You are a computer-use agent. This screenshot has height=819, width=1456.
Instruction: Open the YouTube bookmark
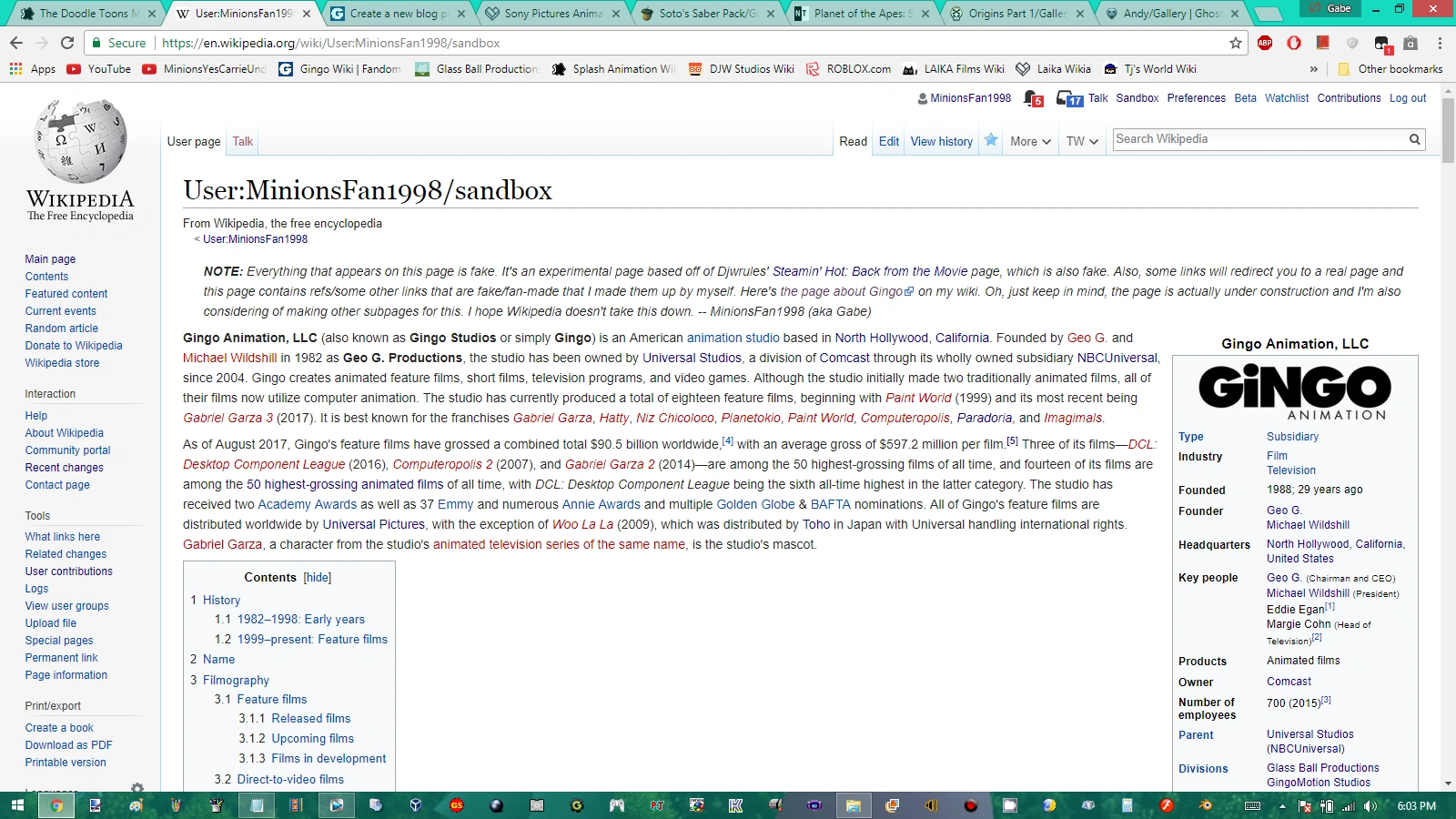(100, 69)
